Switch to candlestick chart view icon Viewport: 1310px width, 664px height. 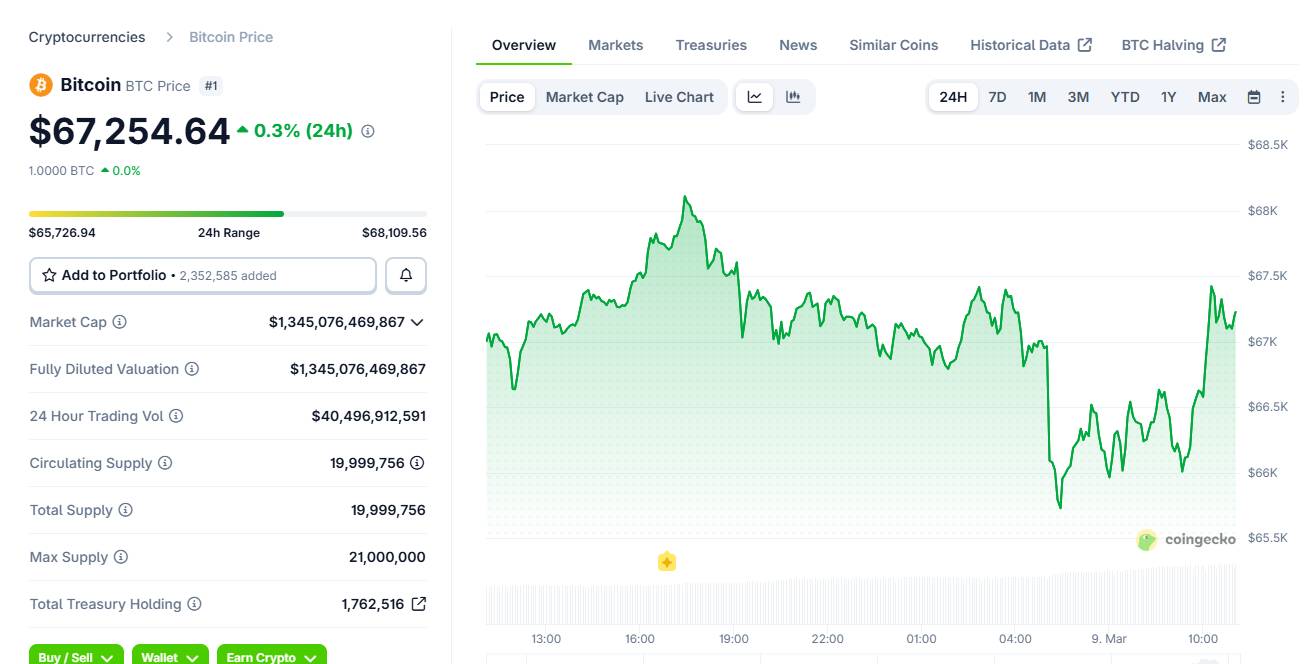click(793, 97)
